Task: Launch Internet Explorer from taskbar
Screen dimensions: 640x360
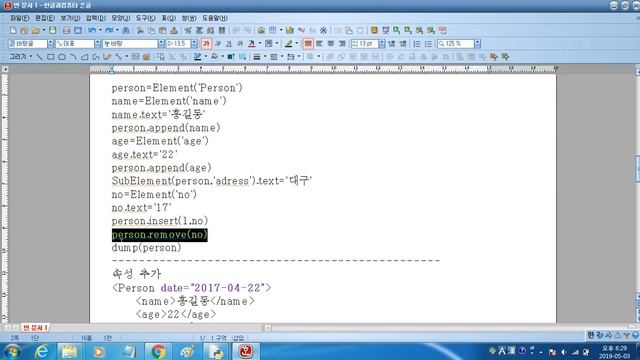Action: pyautogui.click(x=42, y=351)
